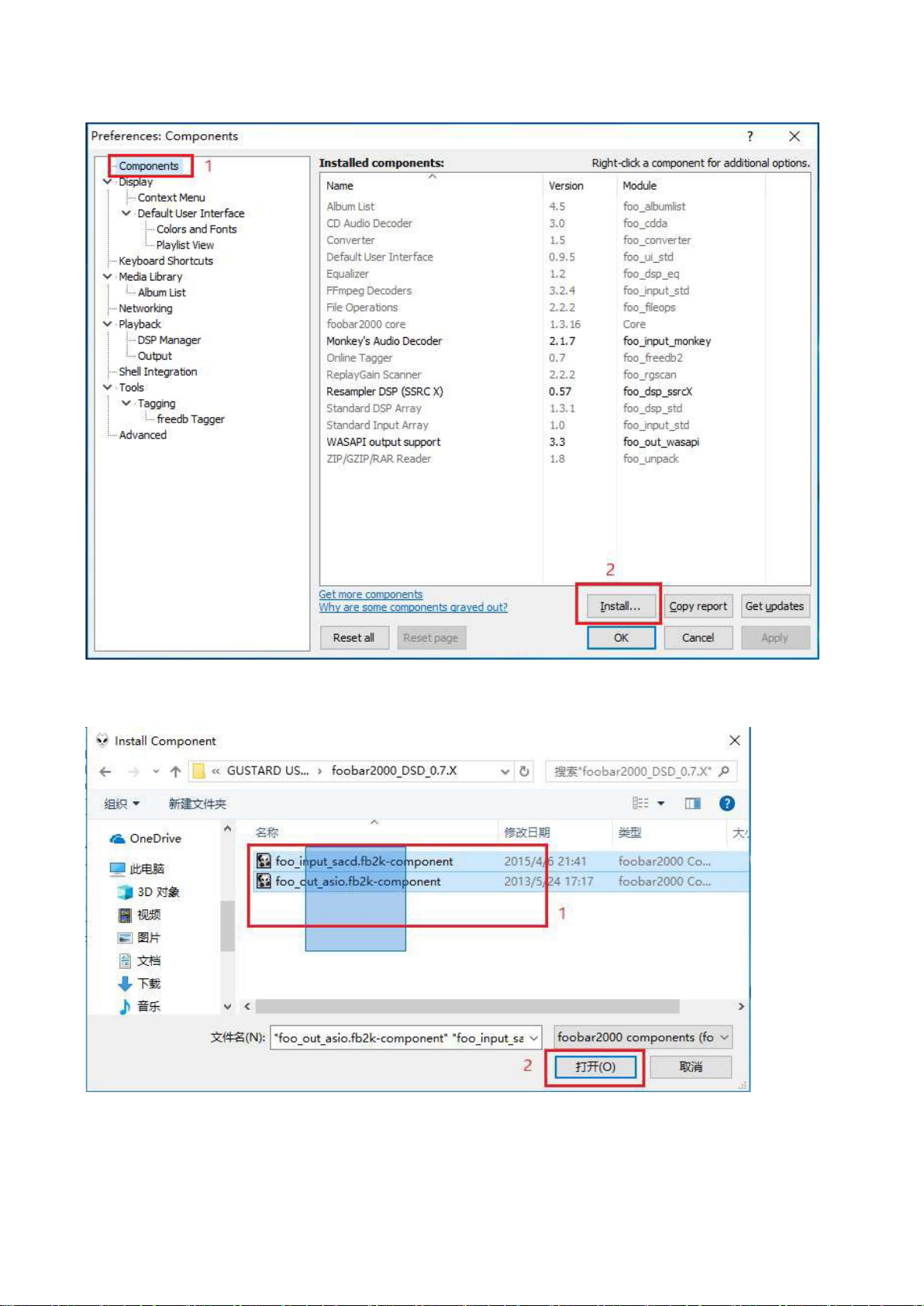
Task: Open Why are some components grayed out link
Action: tap(413, 608)
